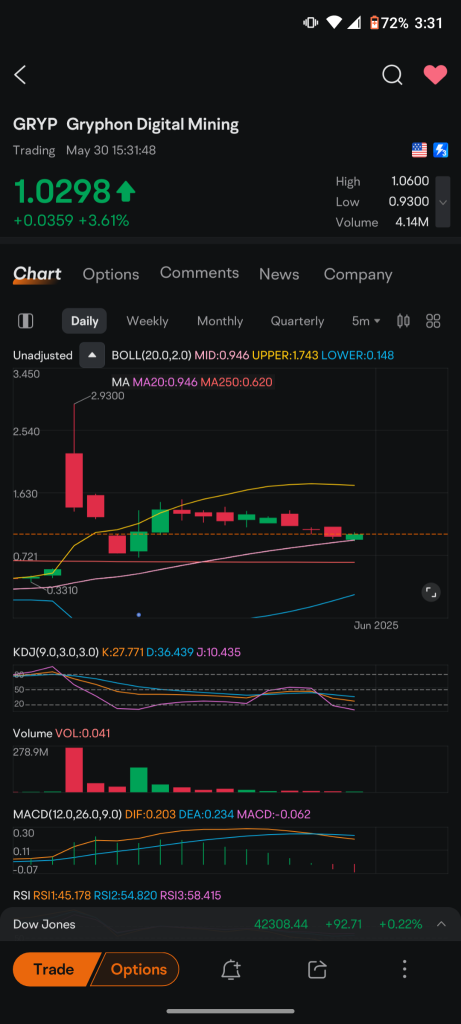
Task: Expand the High/Low/Volume details chevron
Action: coord(443,202)
